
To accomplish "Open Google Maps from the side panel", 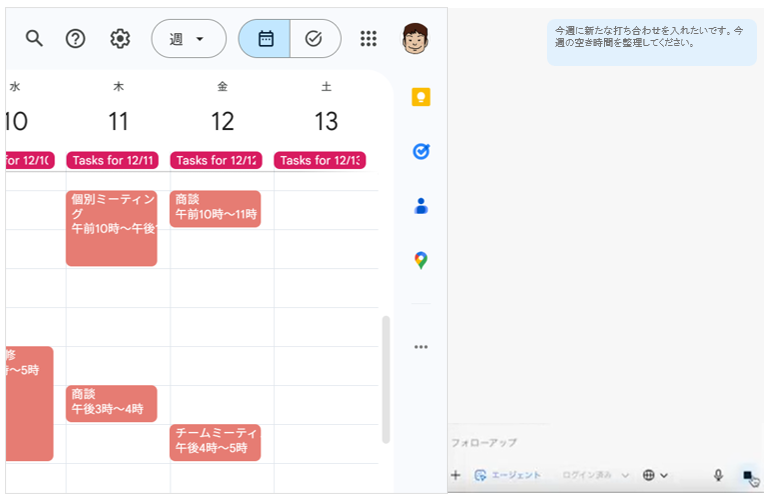I will click(421, 260).
